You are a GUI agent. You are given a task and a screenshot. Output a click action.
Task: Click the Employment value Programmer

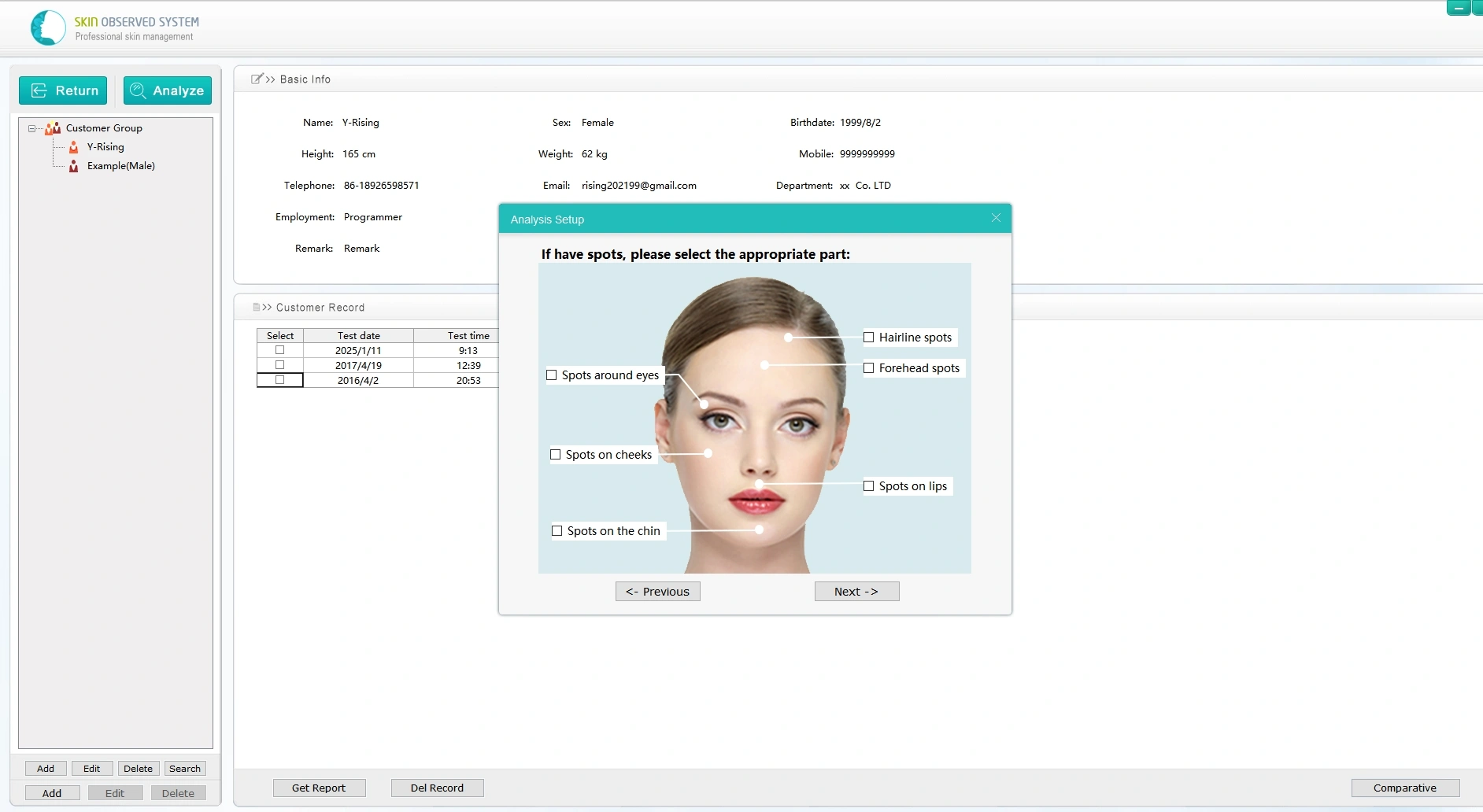click(x=373, y=217)
